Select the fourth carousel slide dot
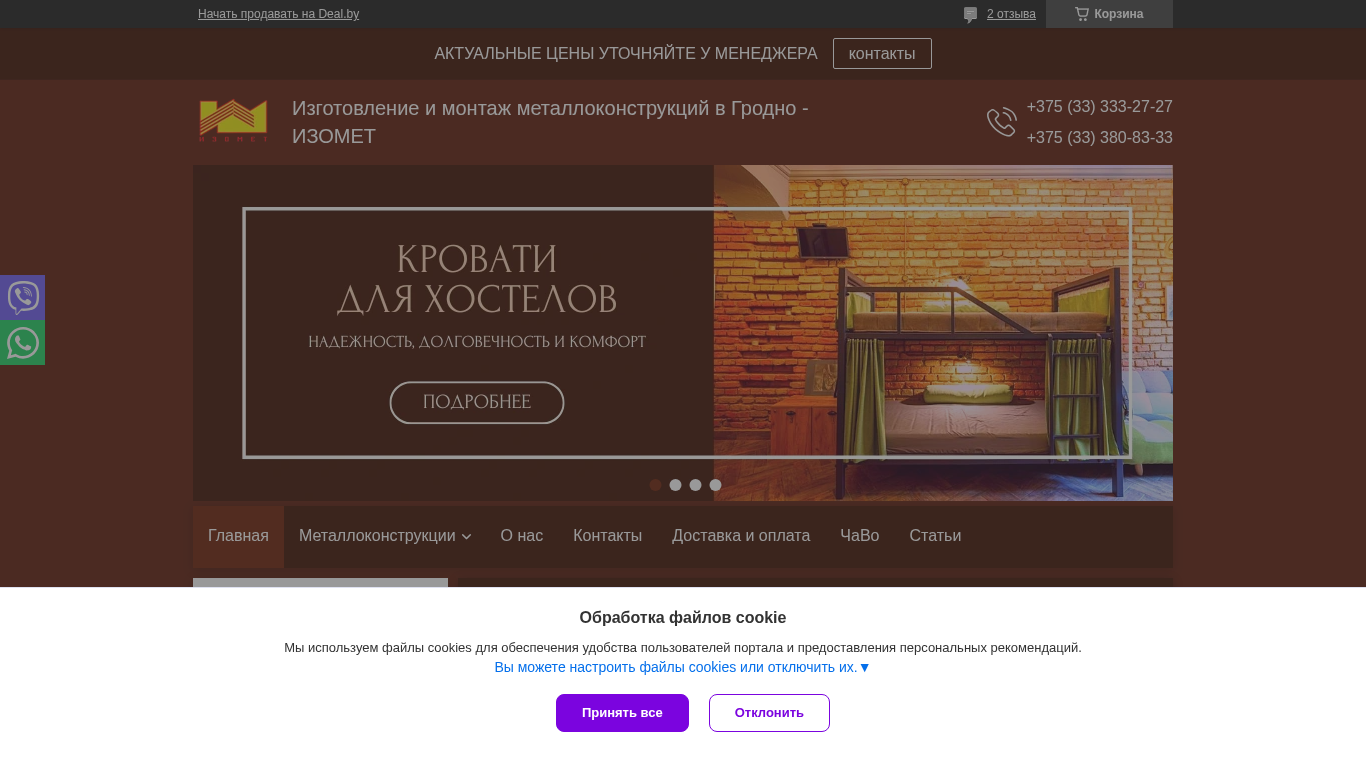 (x=715, y=485)
